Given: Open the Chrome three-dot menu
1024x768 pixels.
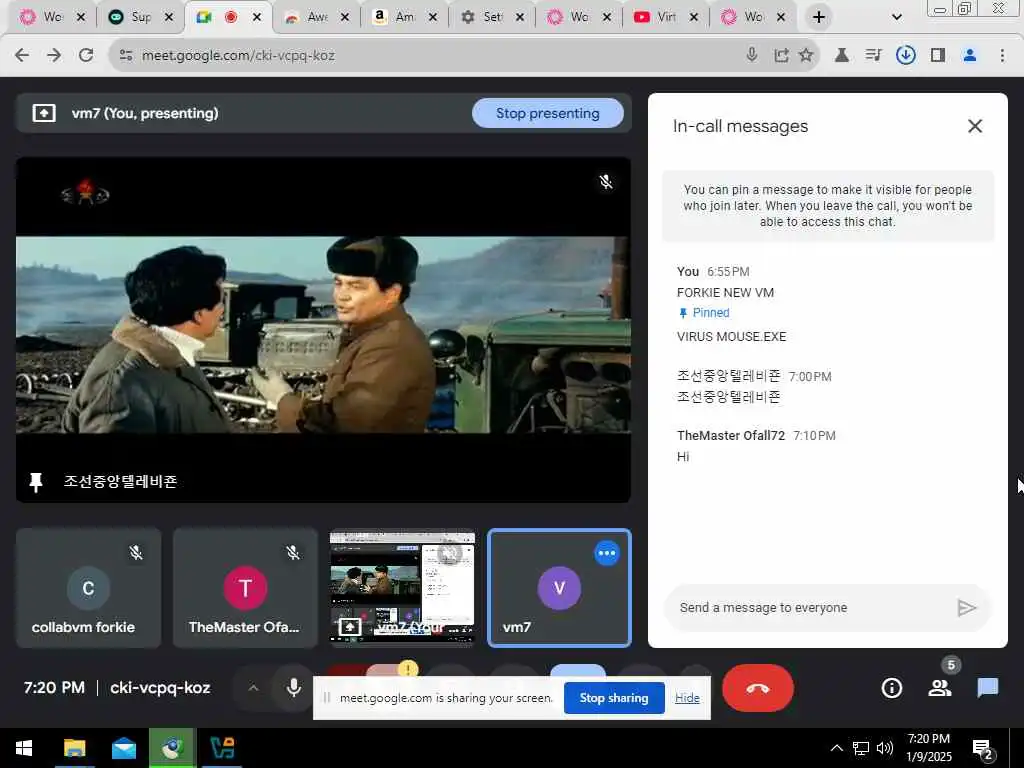Looking at the screenshot, I should click(x=1002, y=56).
